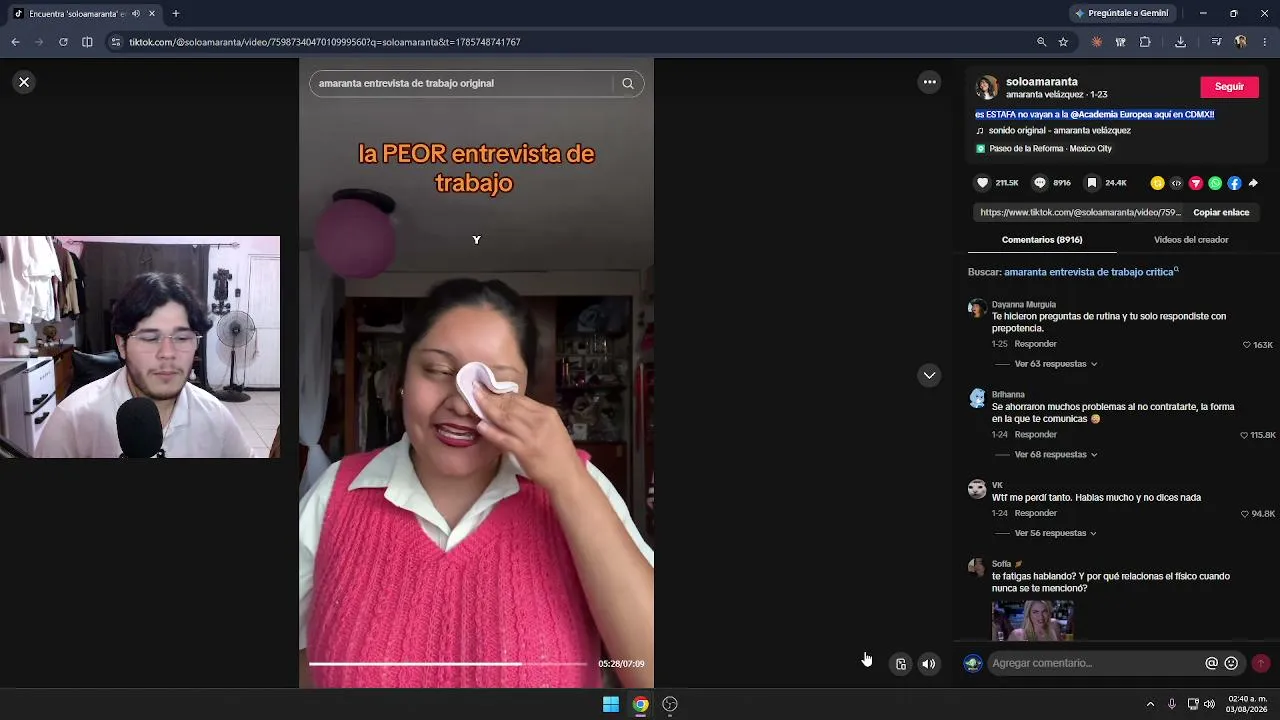Toggle Chrome's side panel icon
Image resolution: width=1280 pixels, height=720 pixels.
pyautogui.click(x=87, y=42)
